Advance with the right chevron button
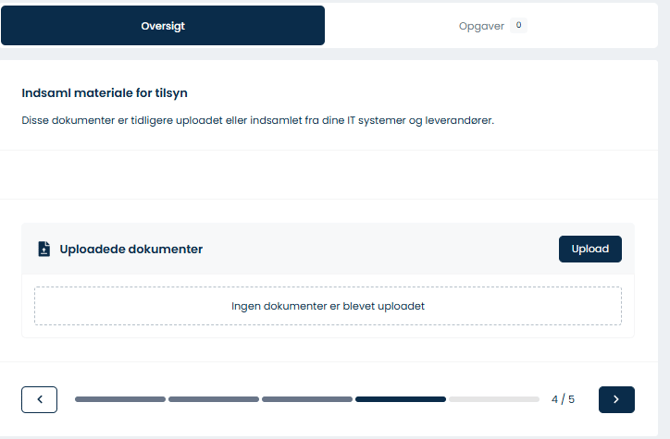Image resolution: width=670 pixels, height=439 pixels. (x=616, y=399)
